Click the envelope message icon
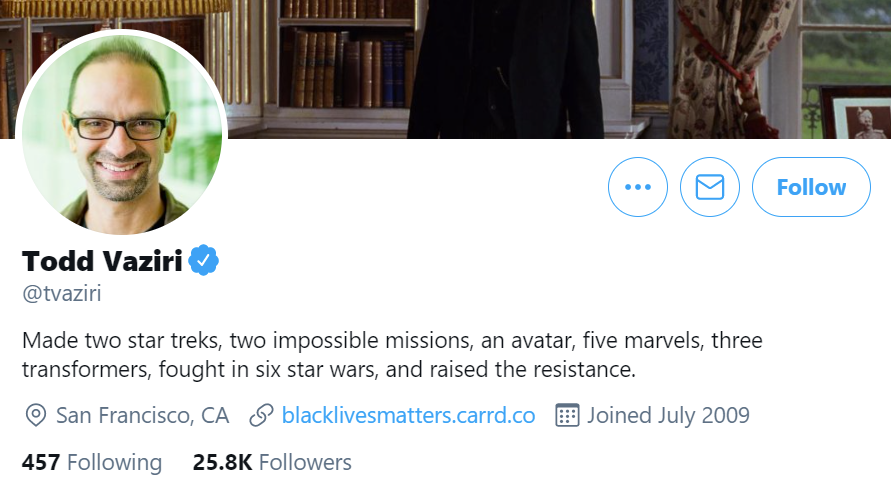The width and height of the screenshot is (891, 483). tap(709, 187)
